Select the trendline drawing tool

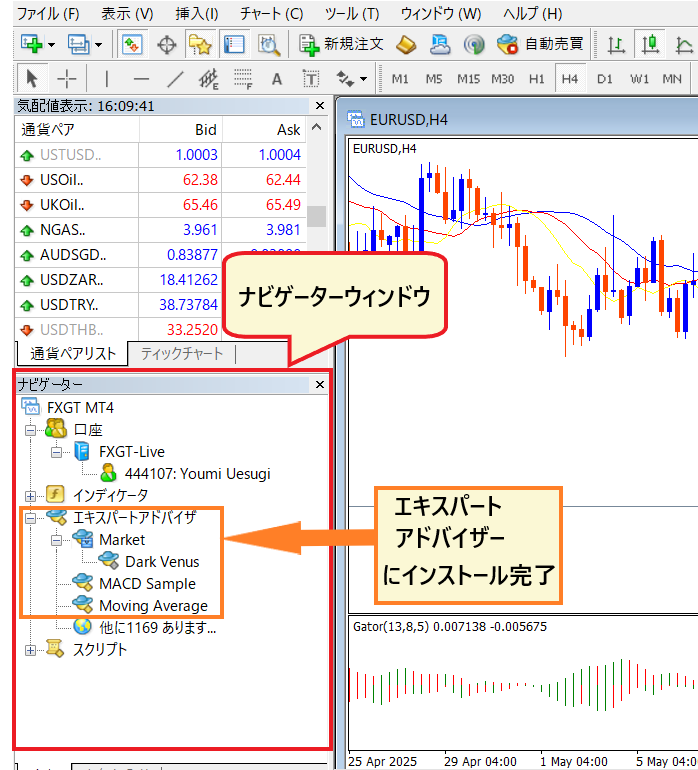coord(176,79)
